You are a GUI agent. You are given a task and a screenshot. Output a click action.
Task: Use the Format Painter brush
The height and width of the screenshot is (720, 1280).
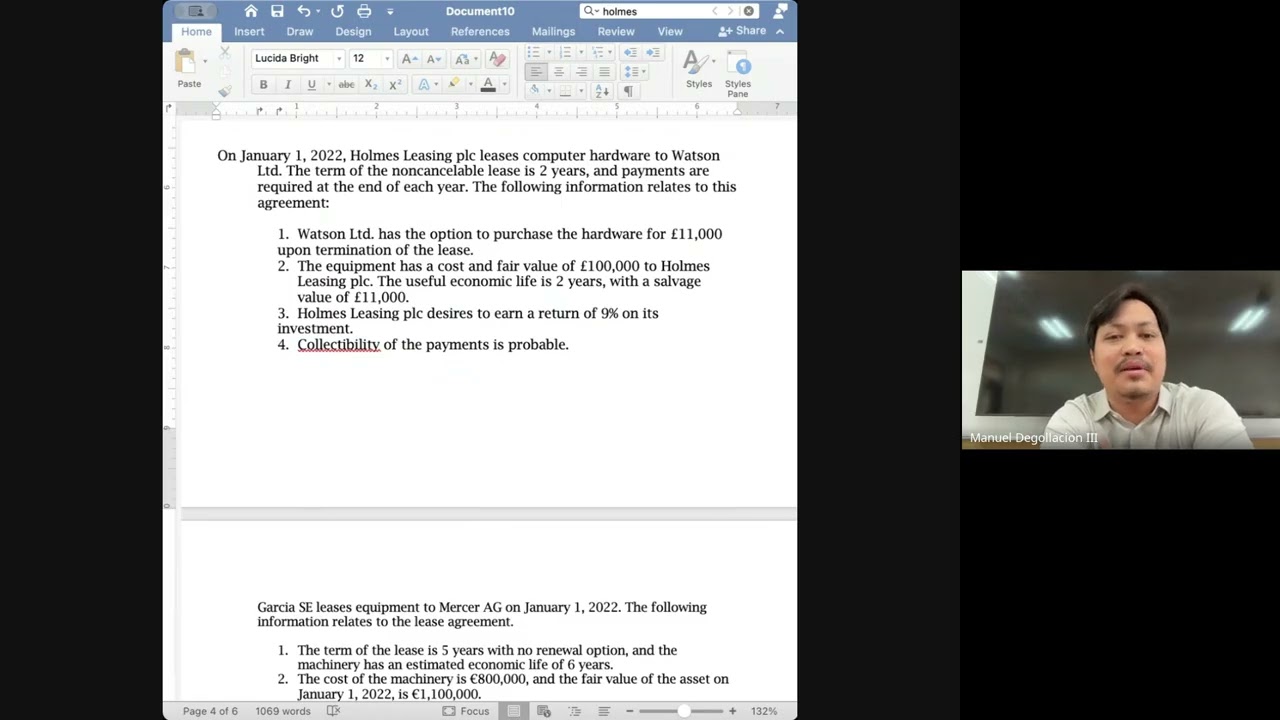225,90
